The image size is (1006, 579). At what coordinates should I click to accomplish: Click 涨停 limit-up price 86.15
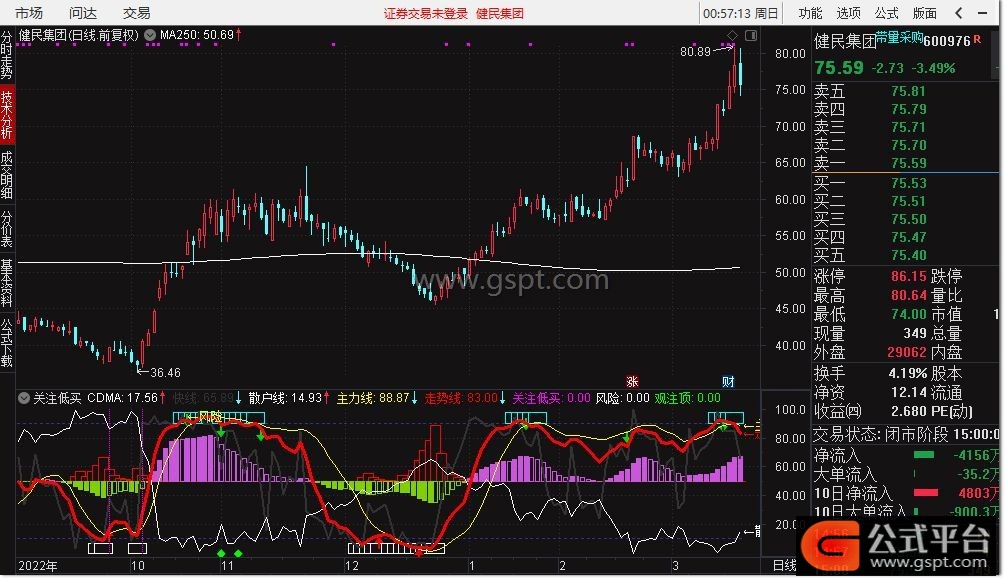tap(908, 277)
